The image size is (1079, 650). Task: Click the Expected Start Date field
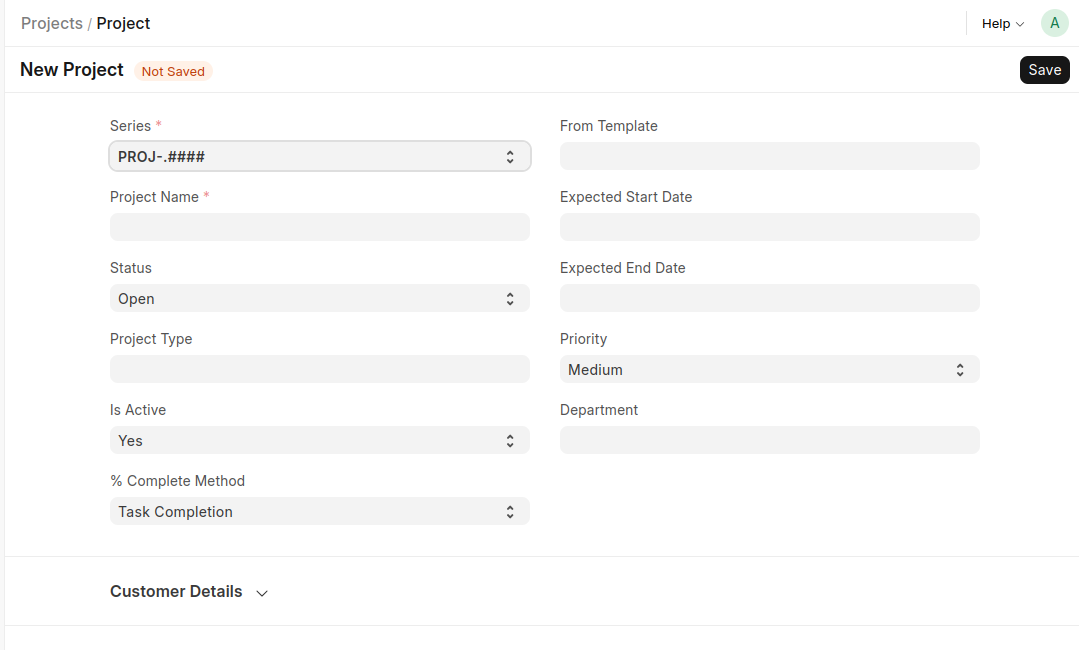pos(769,227)
